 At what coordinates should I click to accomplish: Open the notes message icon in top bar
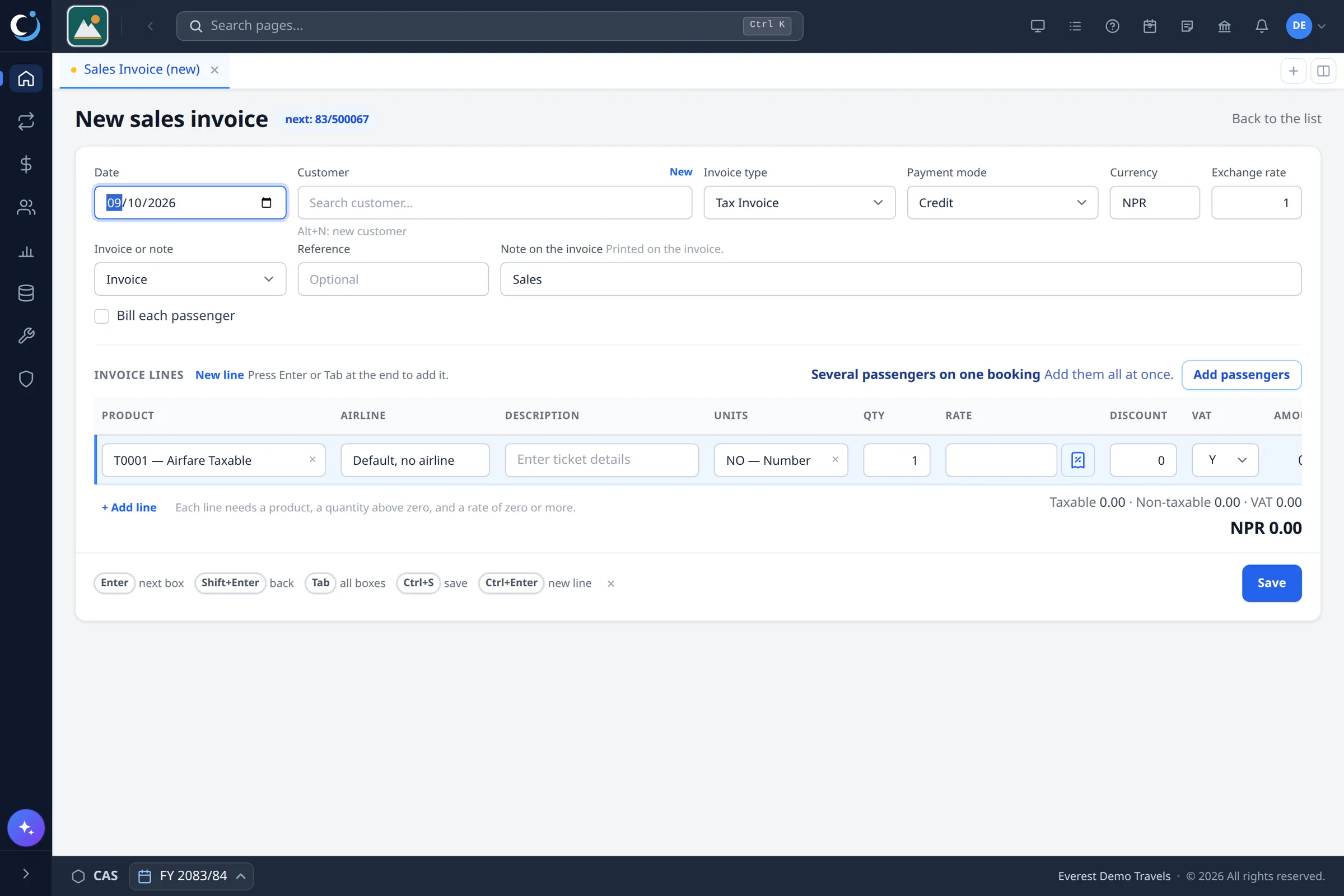point(1187,26)
